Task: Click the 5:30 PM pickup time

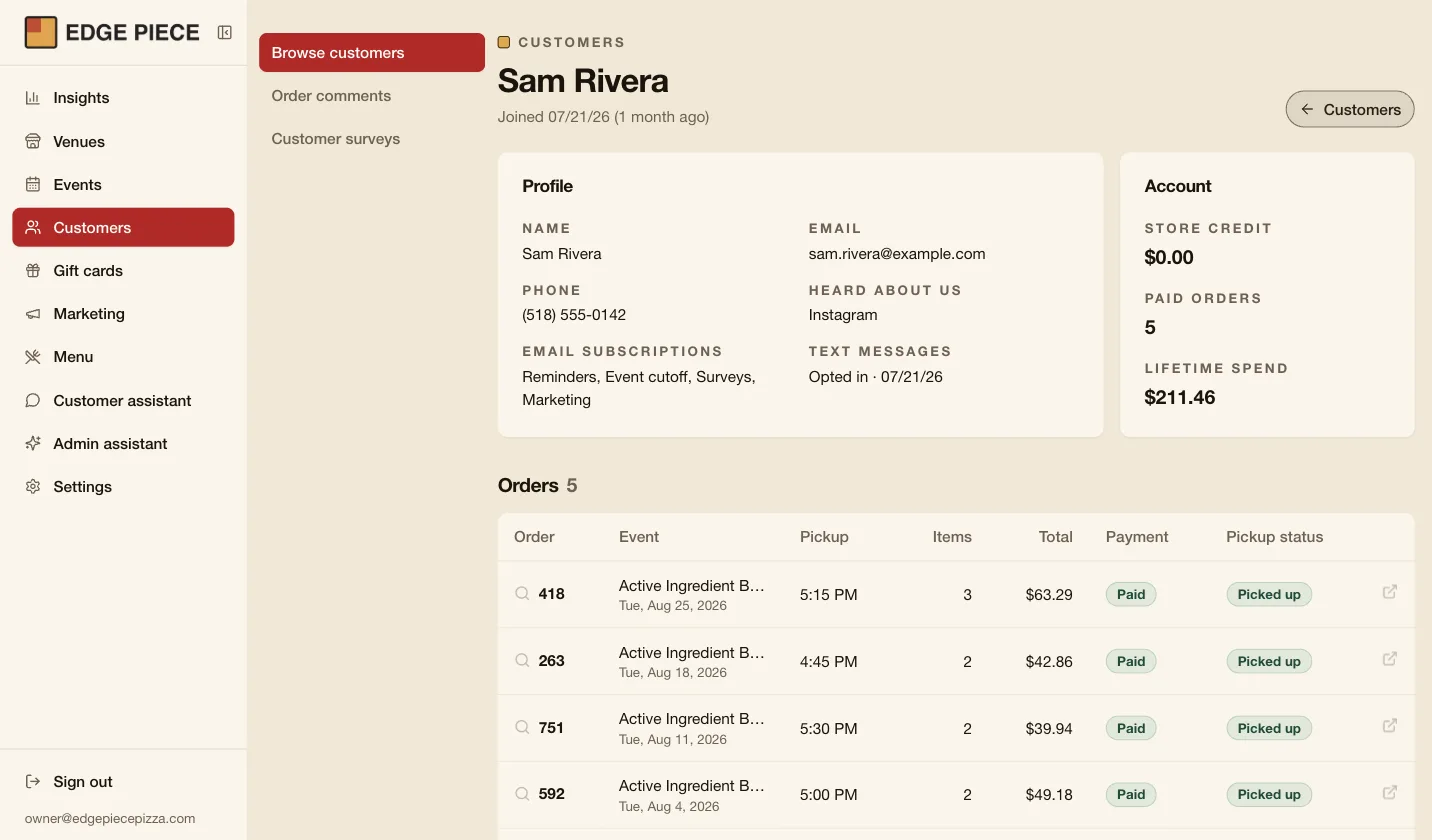Action: click(829, 729)
